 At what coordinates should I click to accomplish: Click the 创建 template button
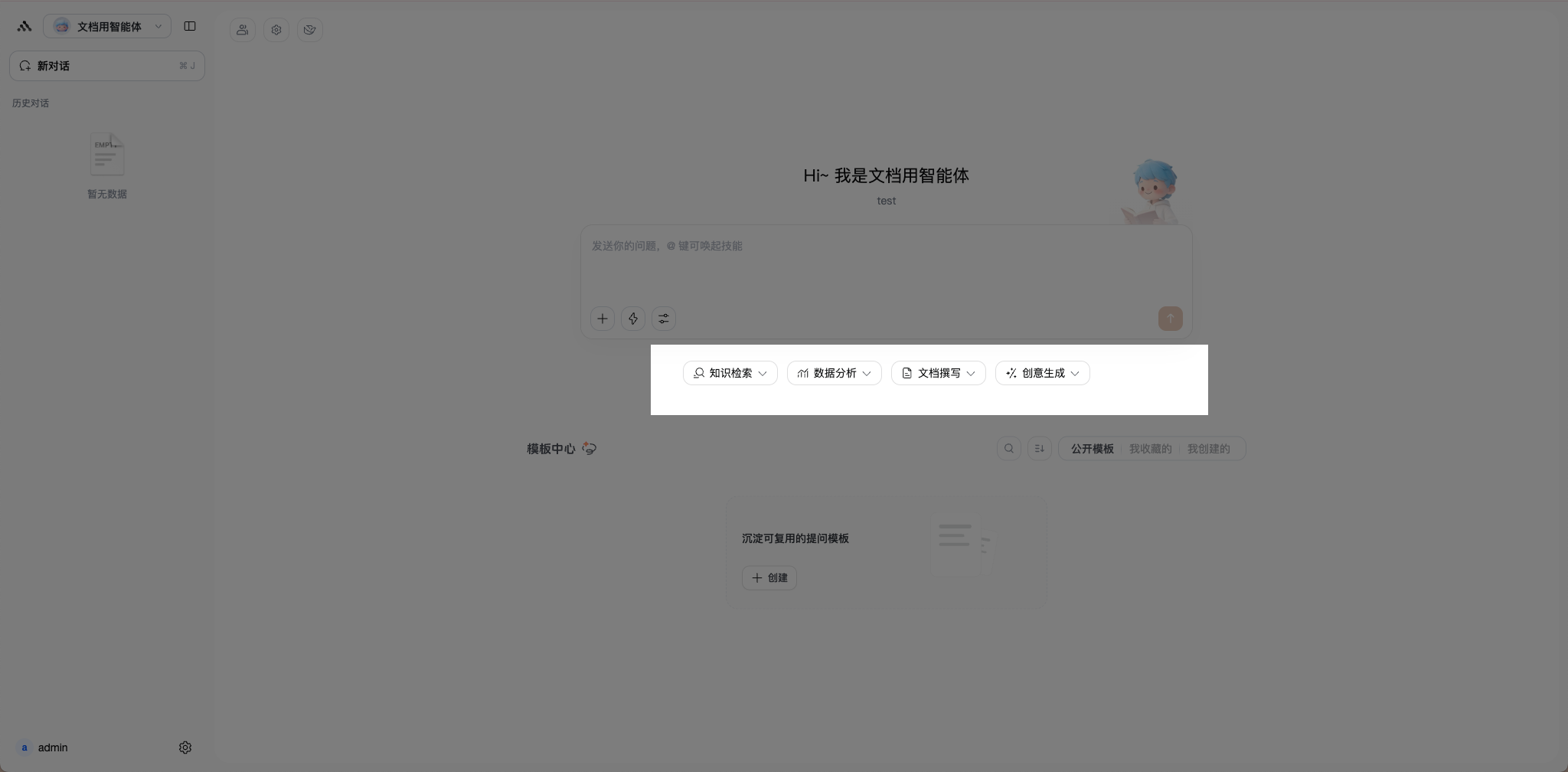(769, 577)
